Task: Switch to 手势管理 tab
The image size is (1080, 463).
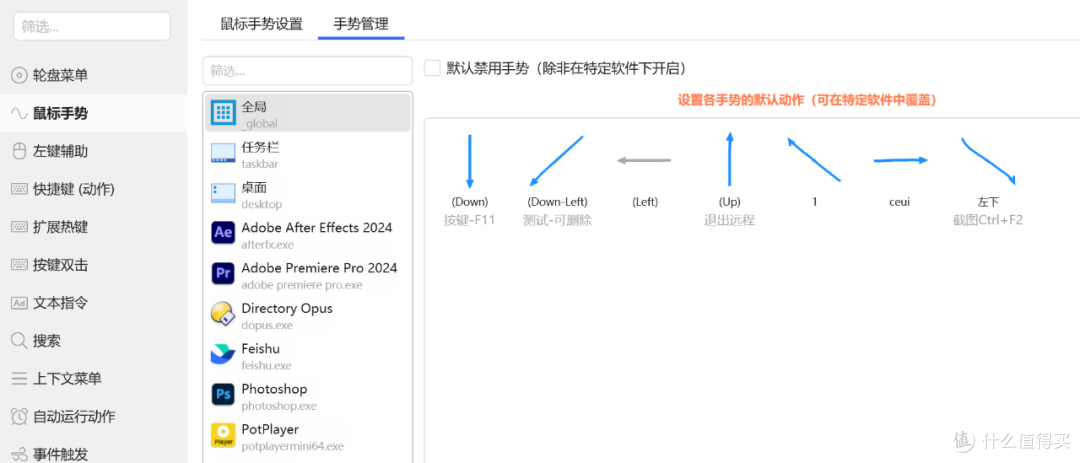Action: pyautogui.click(x=361, y=24)
